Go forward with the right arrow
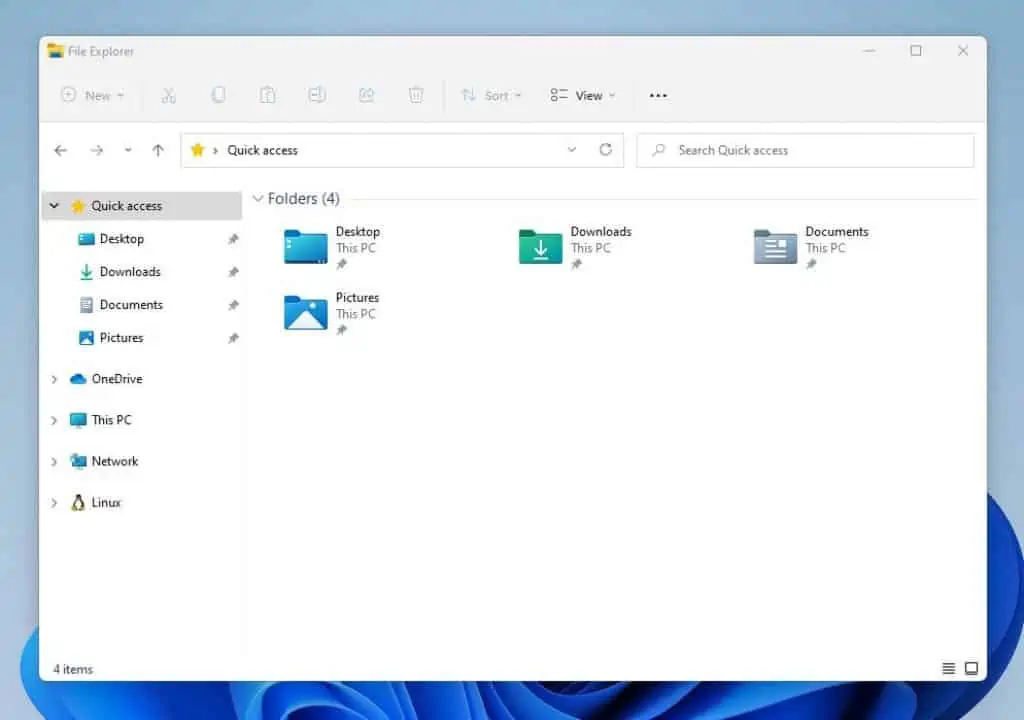Screen dimensions: 1024x720 (97, 150)
